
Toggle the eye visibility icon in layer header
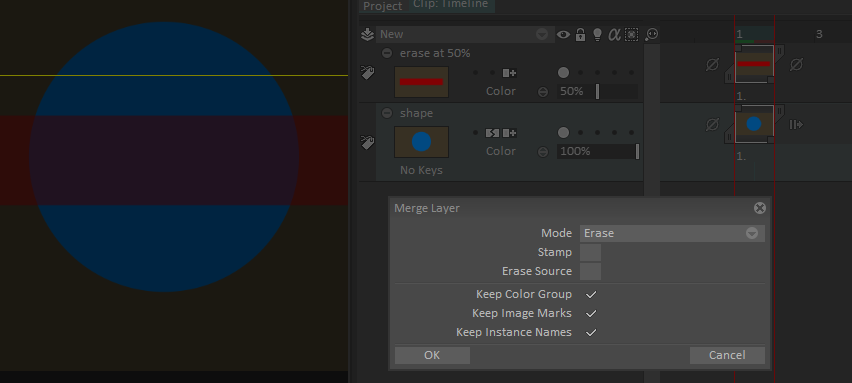click(x=563, y=35)
